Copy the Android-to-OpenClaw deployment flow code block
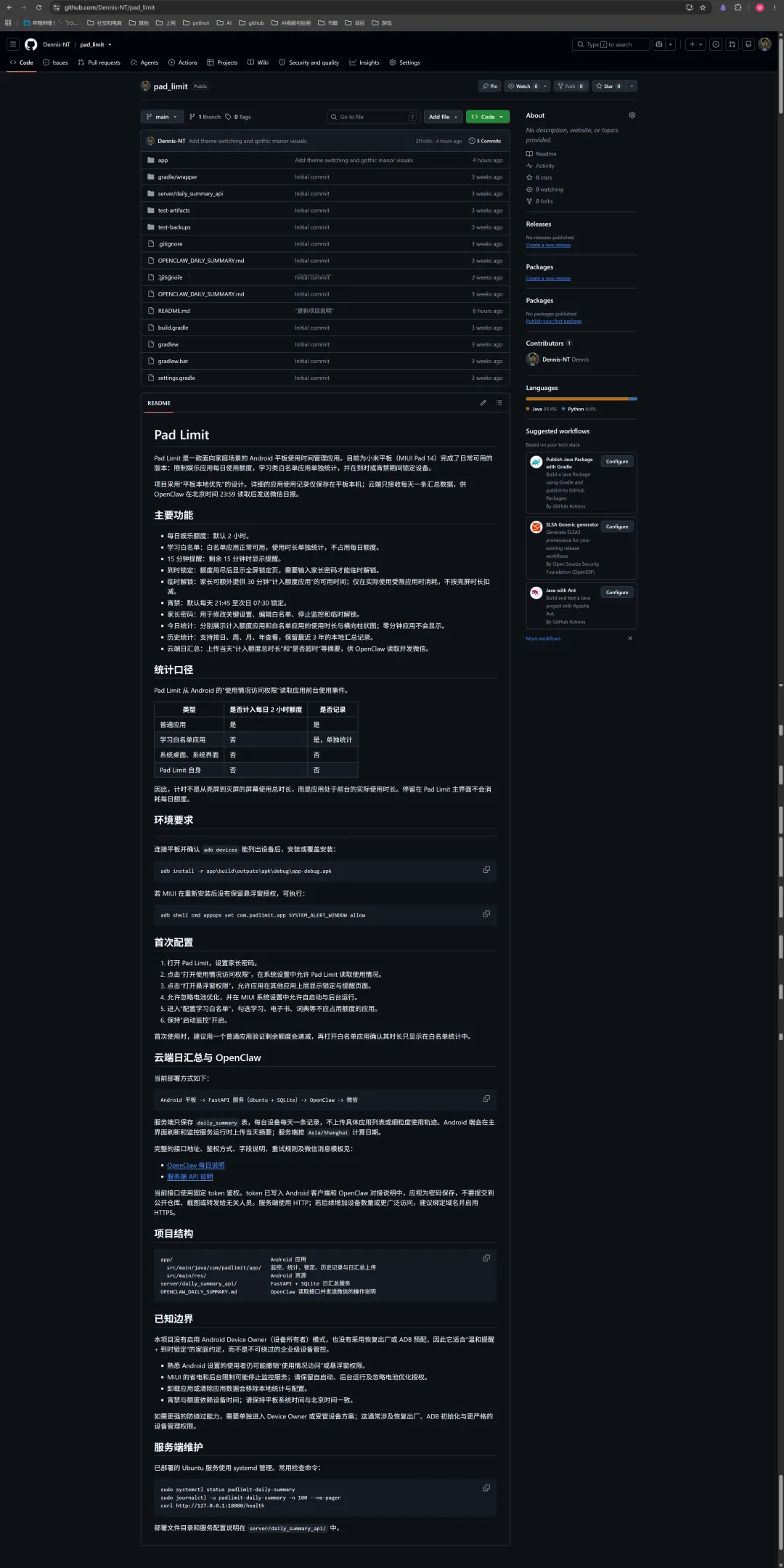 (486, 1099)
